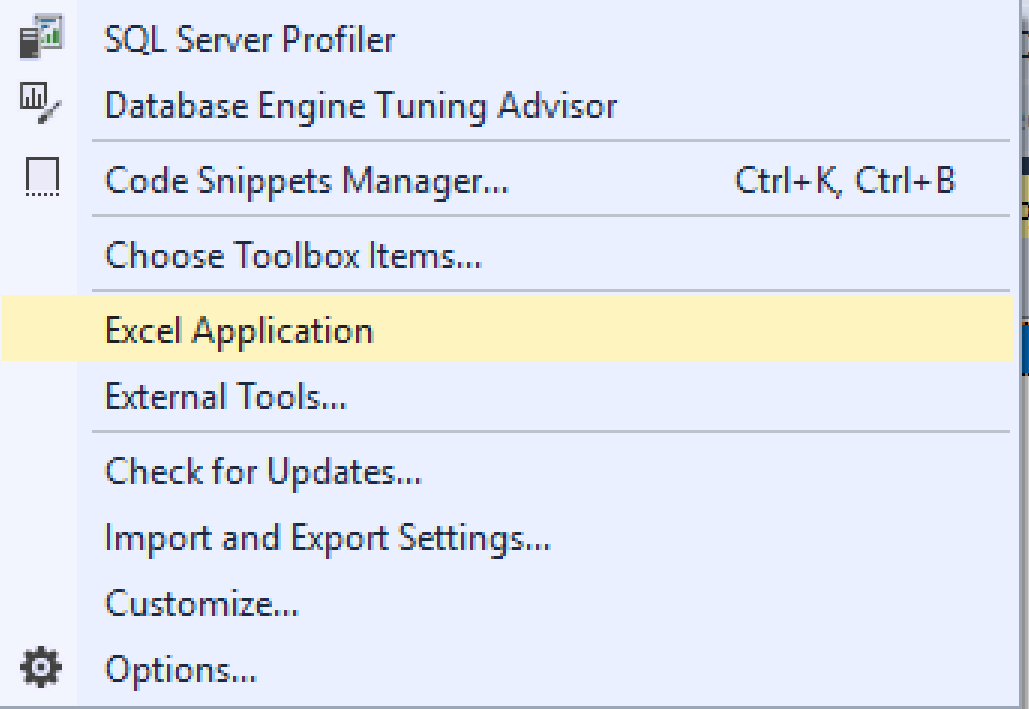The width and height of the screenshot is (1029, 709).
Task: Open the Code Snippets Manager dialog
Action: tap(300, 180)
